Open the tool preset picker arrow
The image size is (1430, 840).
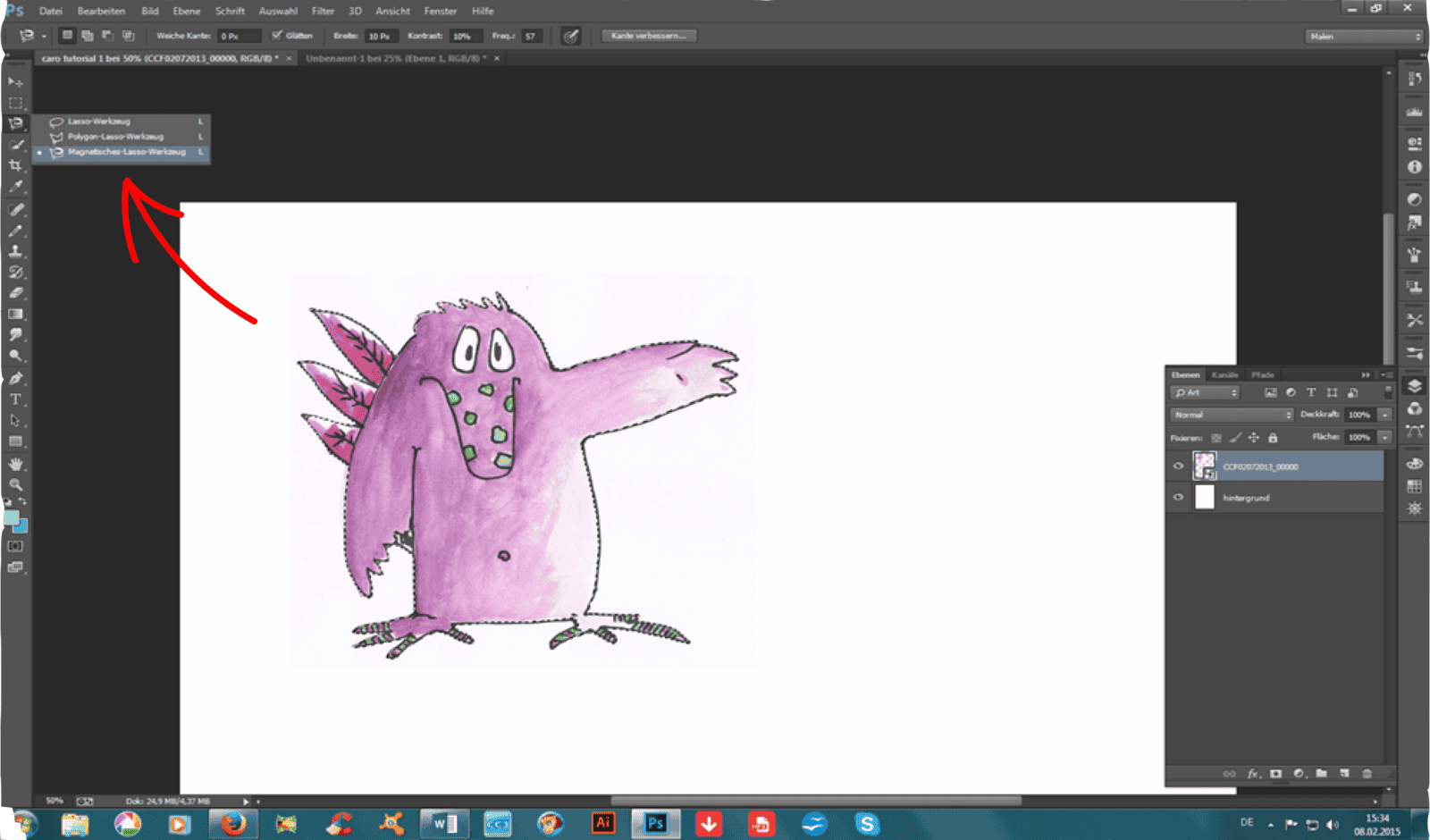(44, 37)
